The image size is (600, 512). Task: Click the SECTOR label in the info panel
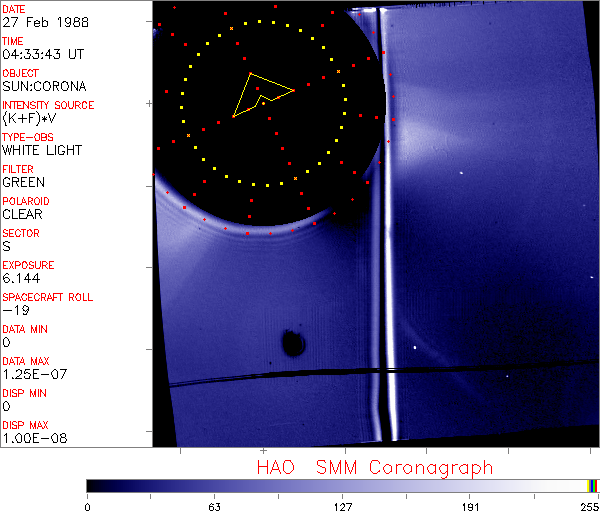coord(22,233)
